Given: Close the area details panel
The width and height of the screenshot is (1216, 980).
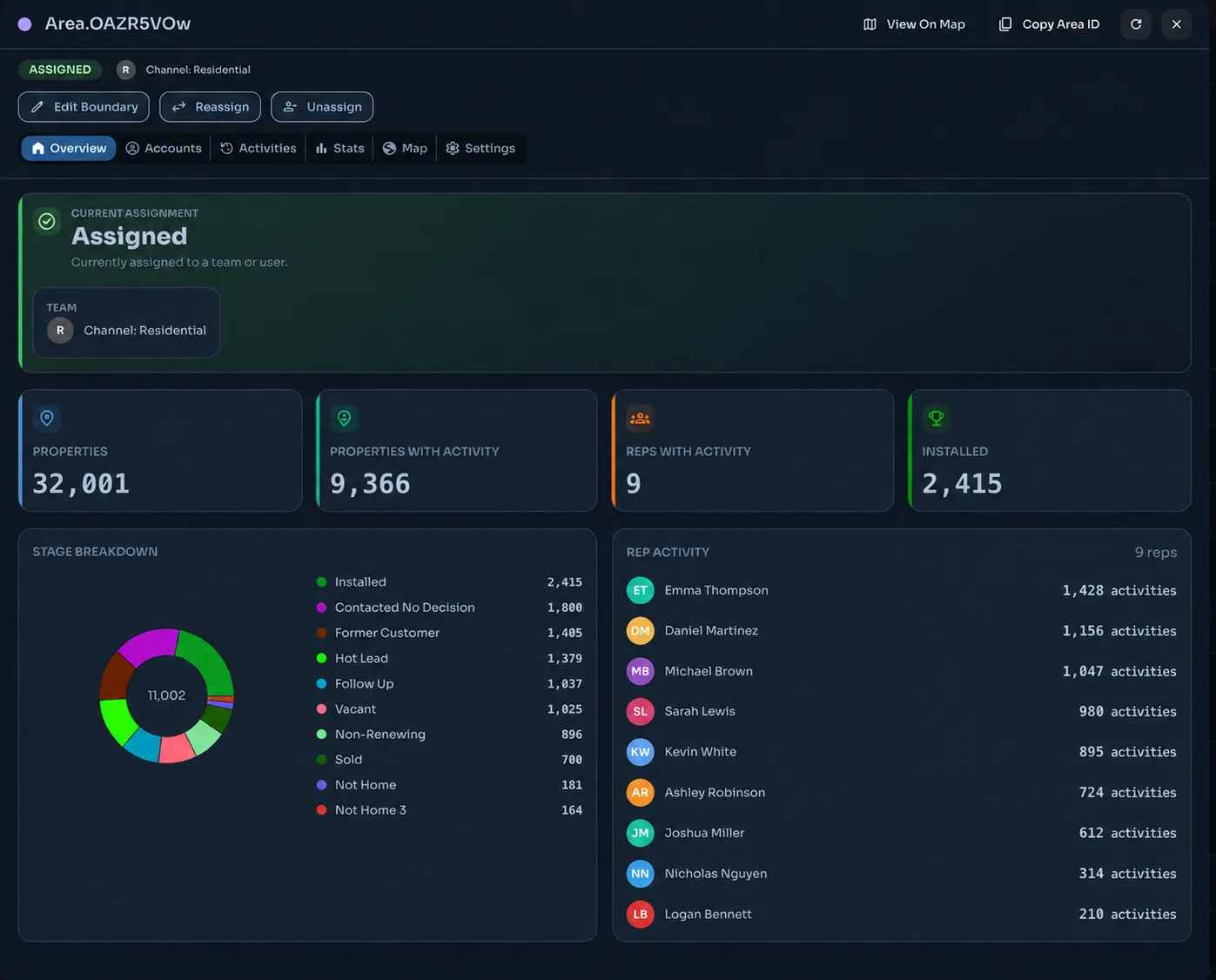Looking at the screenshot, I should click(1176, 24).
